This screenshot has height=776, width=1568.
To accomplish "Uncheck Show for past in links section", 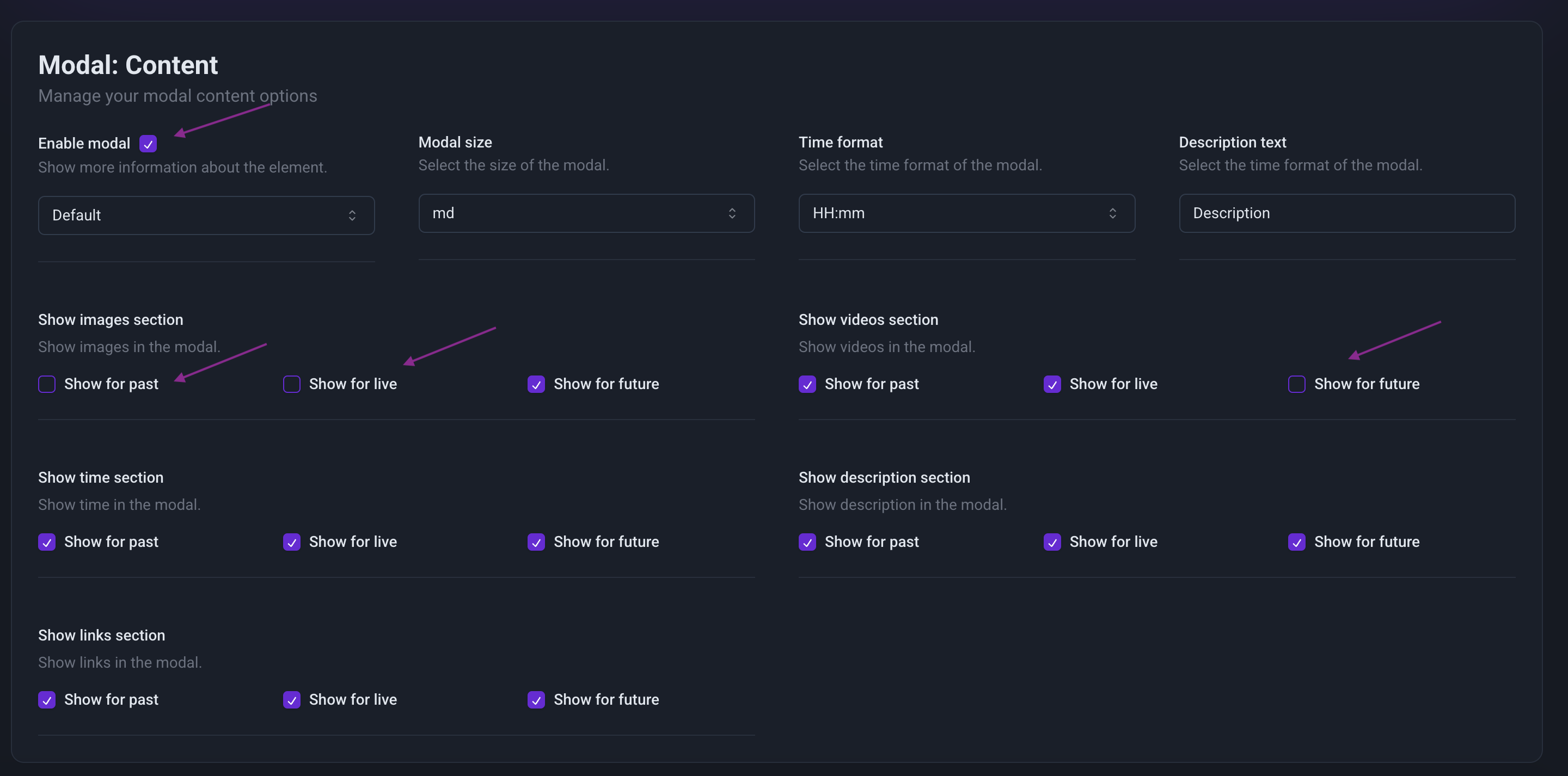I will click(47, 700).
